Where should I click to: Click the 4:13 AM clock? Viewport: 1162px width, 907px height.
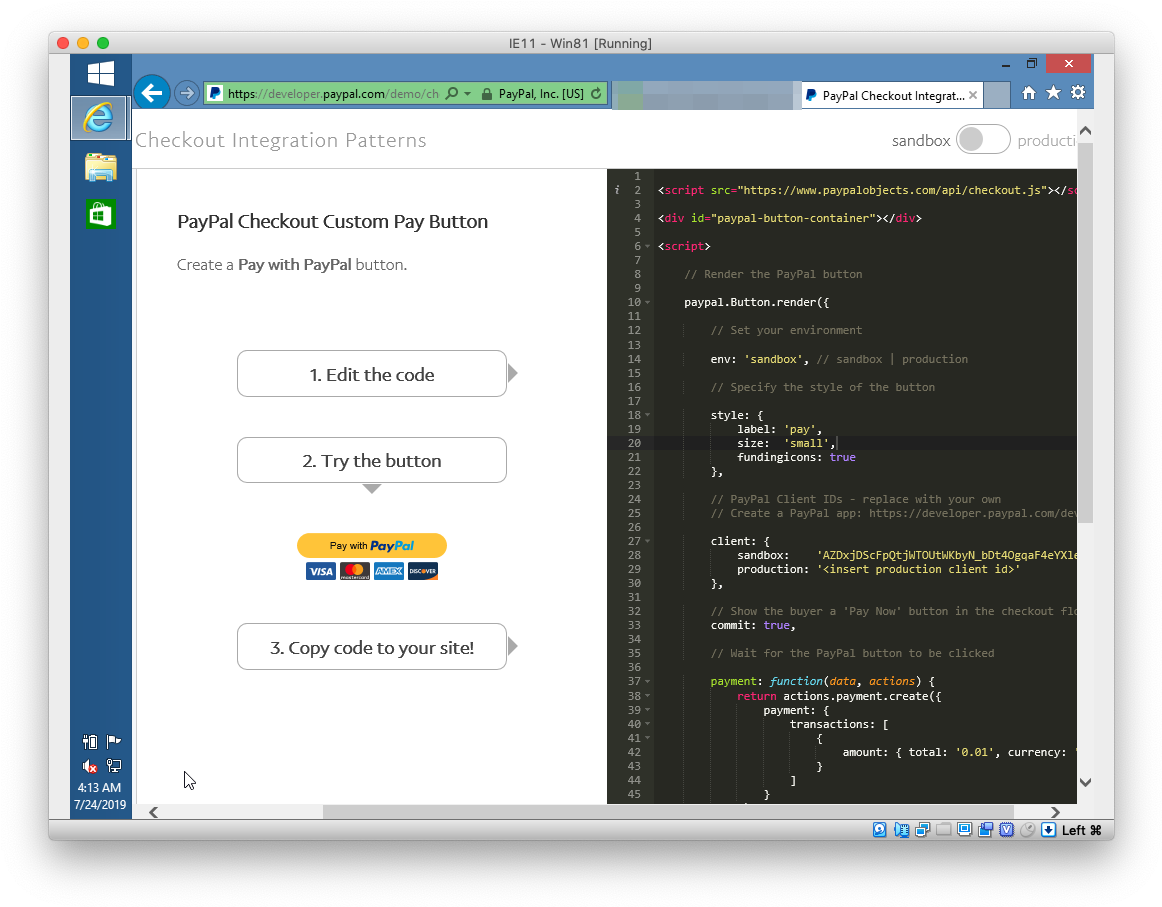[99, 788]
